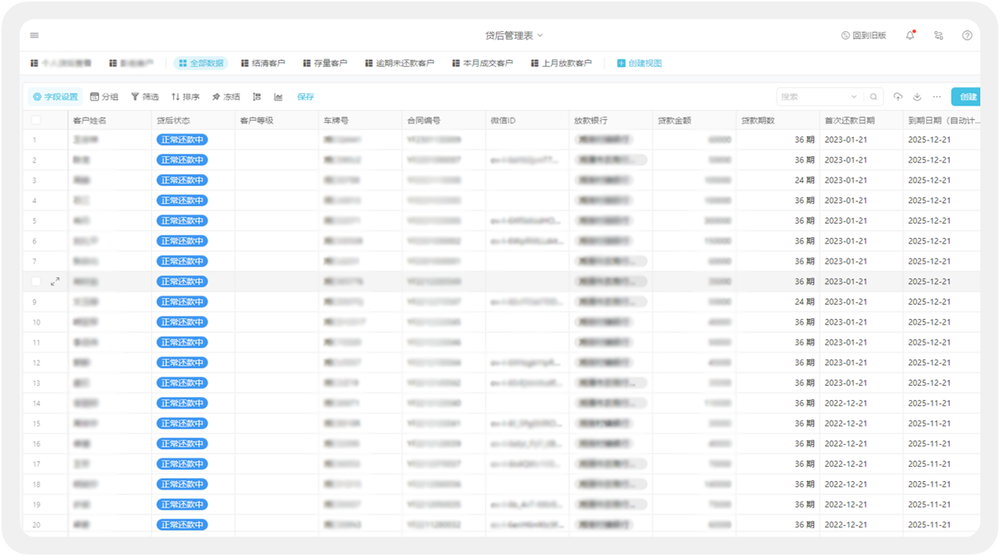
Task: Open the hamburger menu at top left
Action: point(34,35)
